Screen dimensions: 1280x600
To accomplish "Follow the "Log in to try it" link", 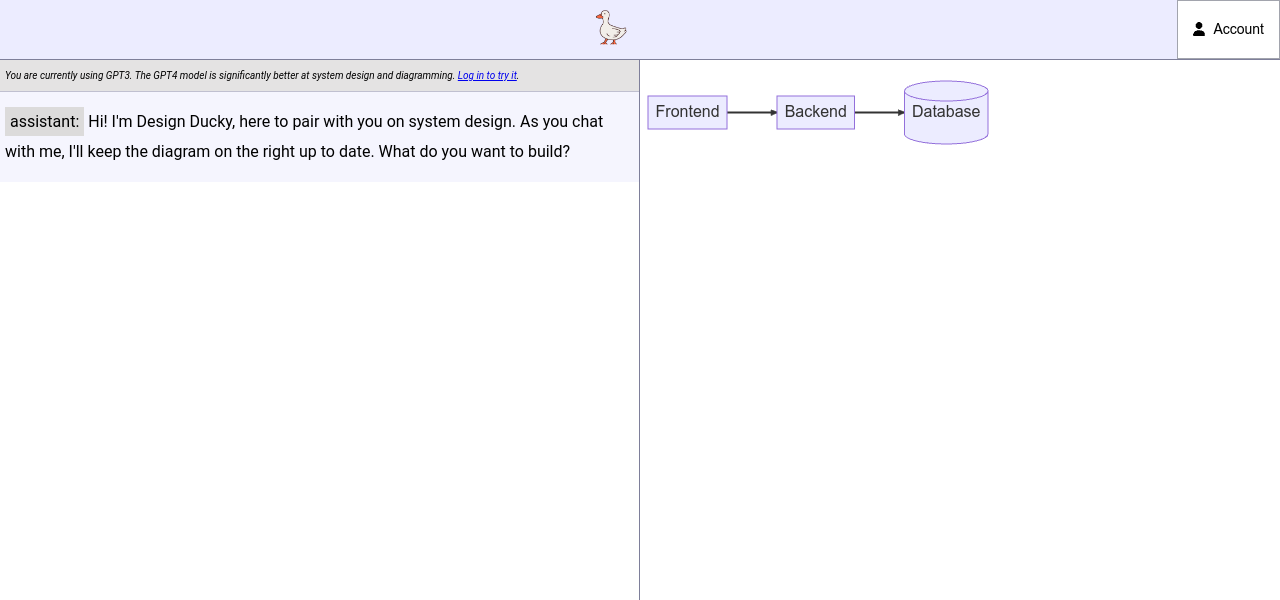I will pyautogui.click(x=487, y=76).
